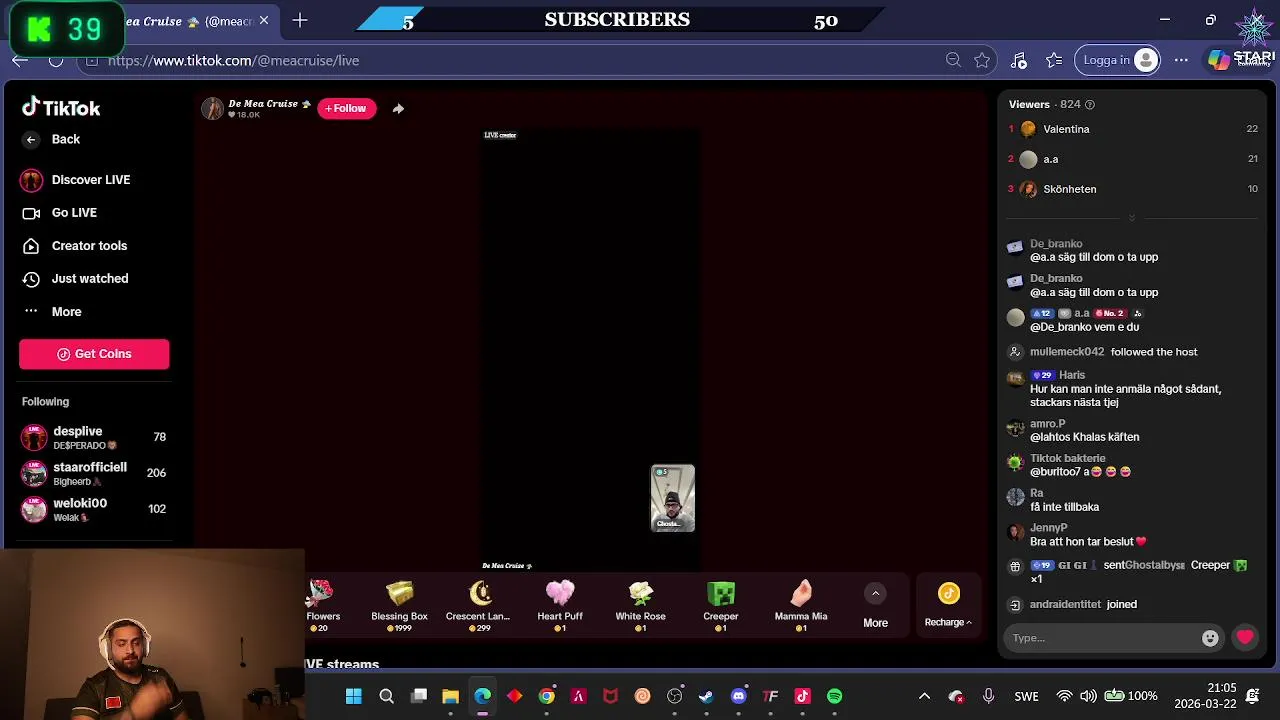Open browser settings ellipsis menu
This screenshot has width=1280, height=720.
pyautogui.click(x=1181, y=60)
